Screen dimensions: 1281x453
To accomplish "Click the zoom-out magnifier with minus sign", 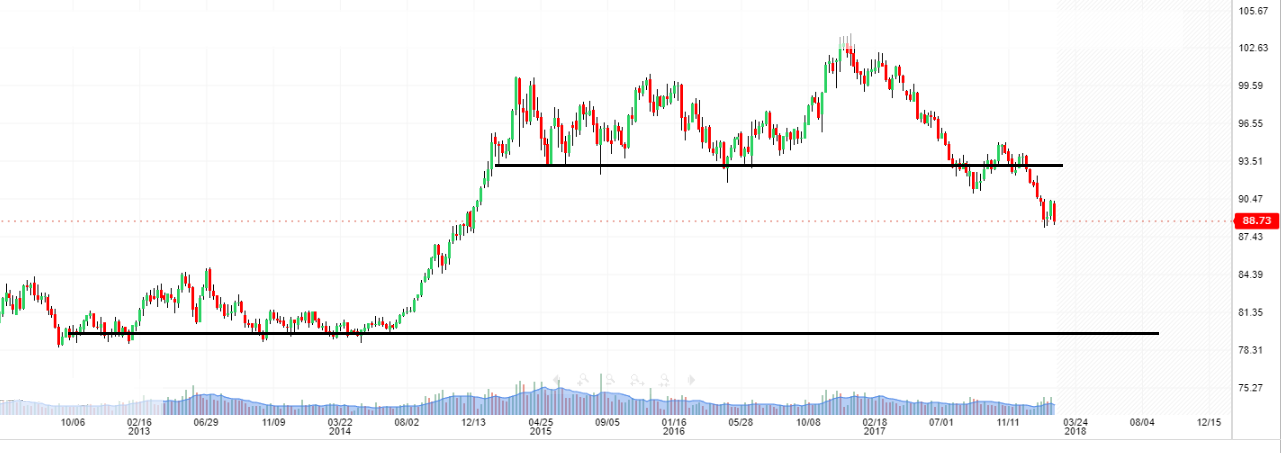I will pyautogui.click(x=610, y=380).
